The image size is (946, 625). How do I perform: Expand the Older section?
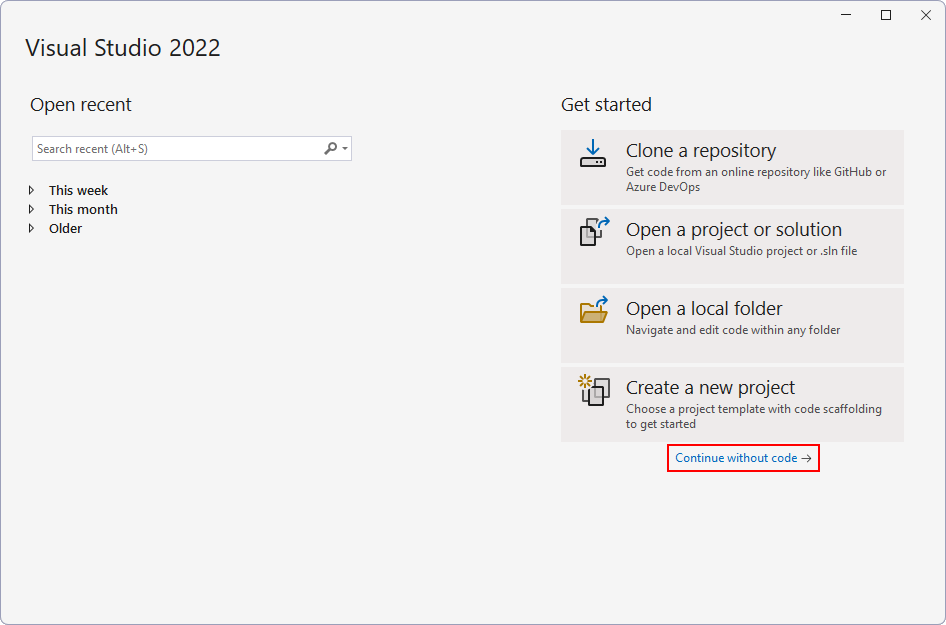click(x=31, y=228)
